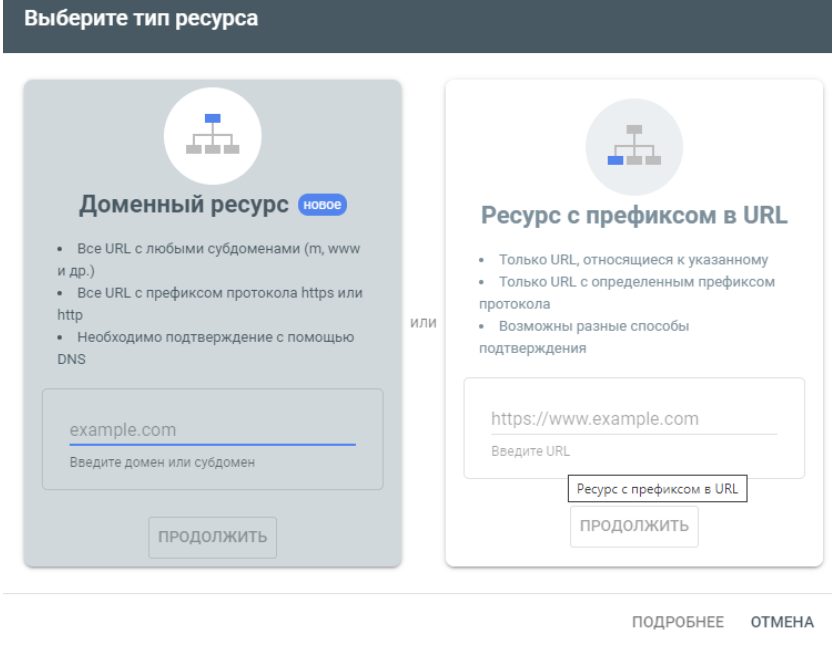832x646 pixels.
Task: Click ПРОДОЛЖИТЬ under Ресурс с префиксом в URL
Action: [634, 526]
